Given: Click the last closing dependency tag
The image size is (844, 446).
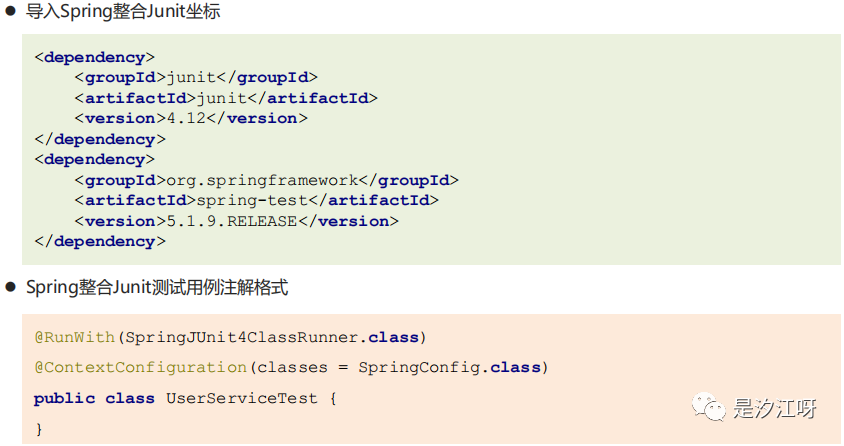Looking at the screenshot, I should (100, 242).
